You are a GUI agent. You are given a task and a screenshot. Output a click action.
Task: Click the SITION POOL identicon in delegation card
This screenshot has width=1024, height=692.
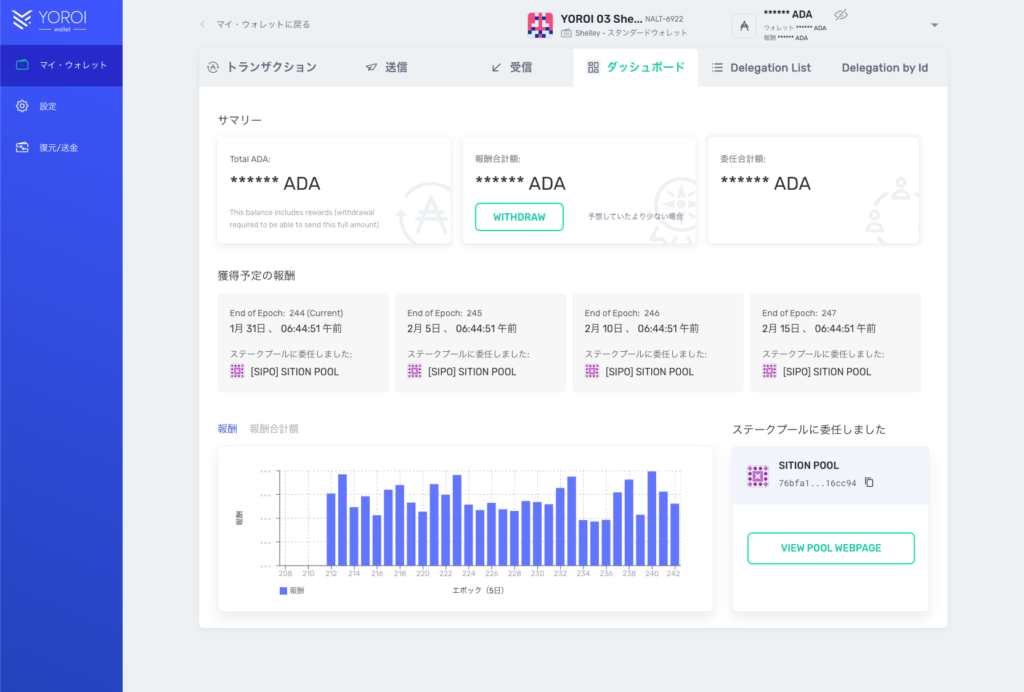pos(757,476)
